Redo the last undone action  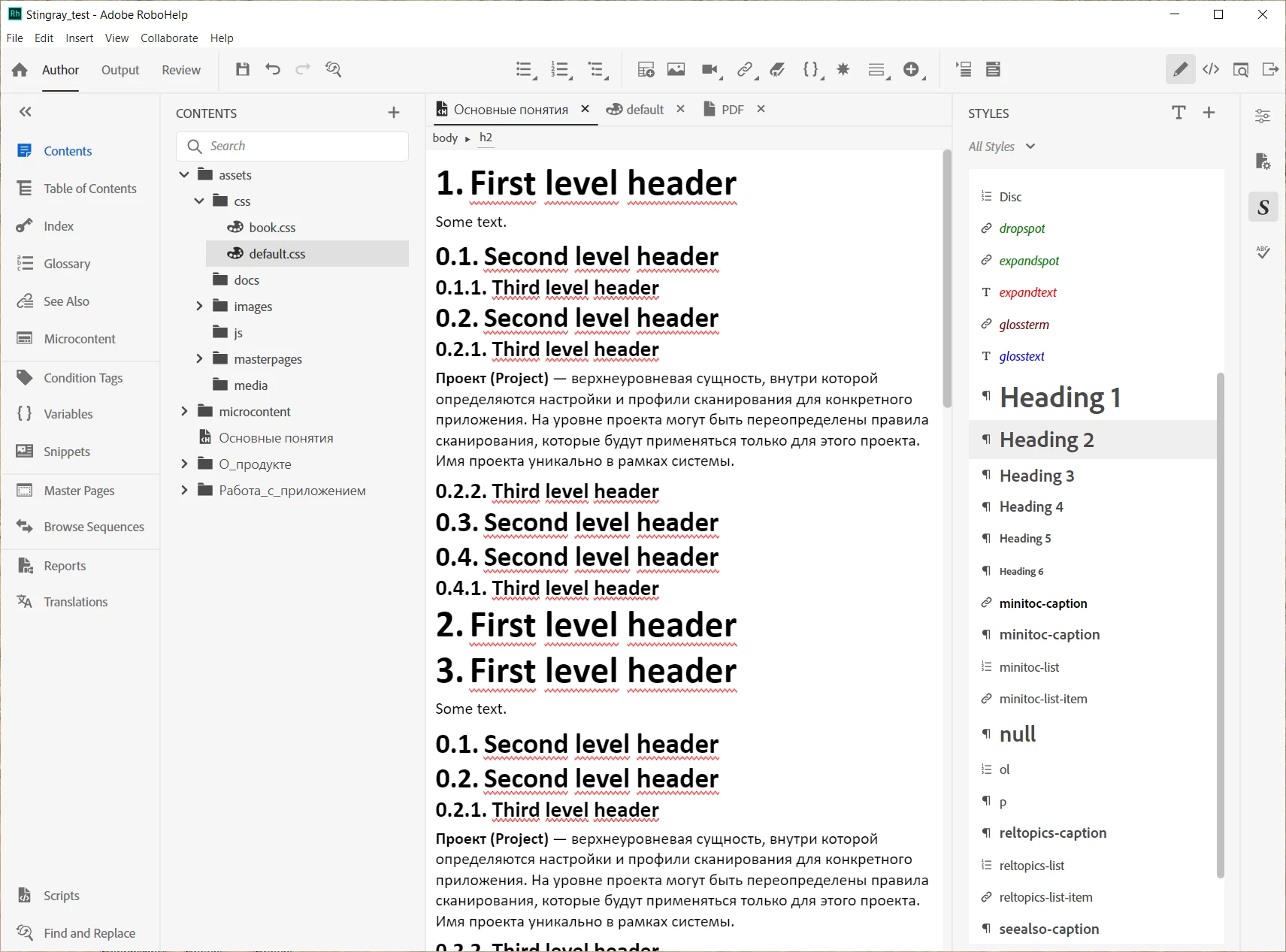[303, 69]
